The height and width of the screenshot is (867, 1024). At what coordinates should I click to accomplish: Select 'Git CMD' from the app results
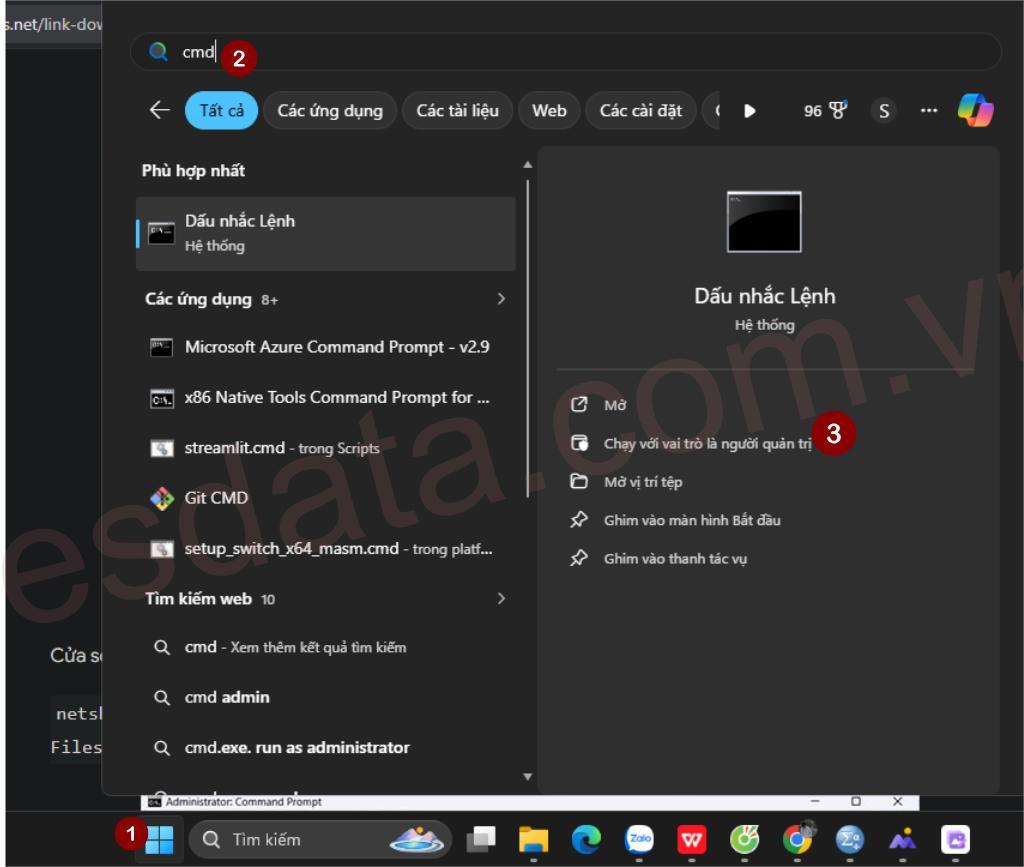[x=216, y=498]
